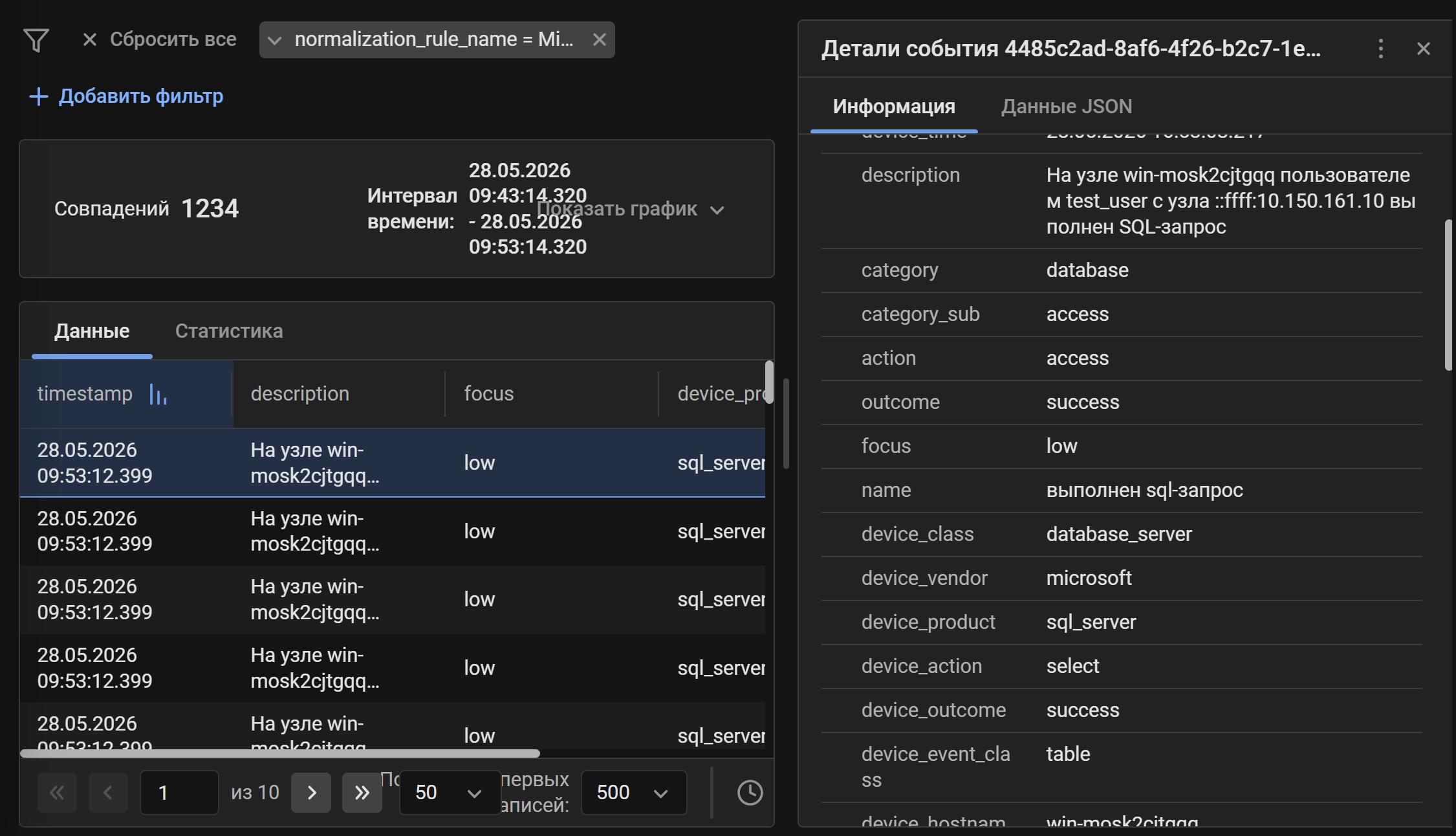Click the name value выполнен sql-запрос
This screenshot has height=836, width=1456.
pos(1145,490)
